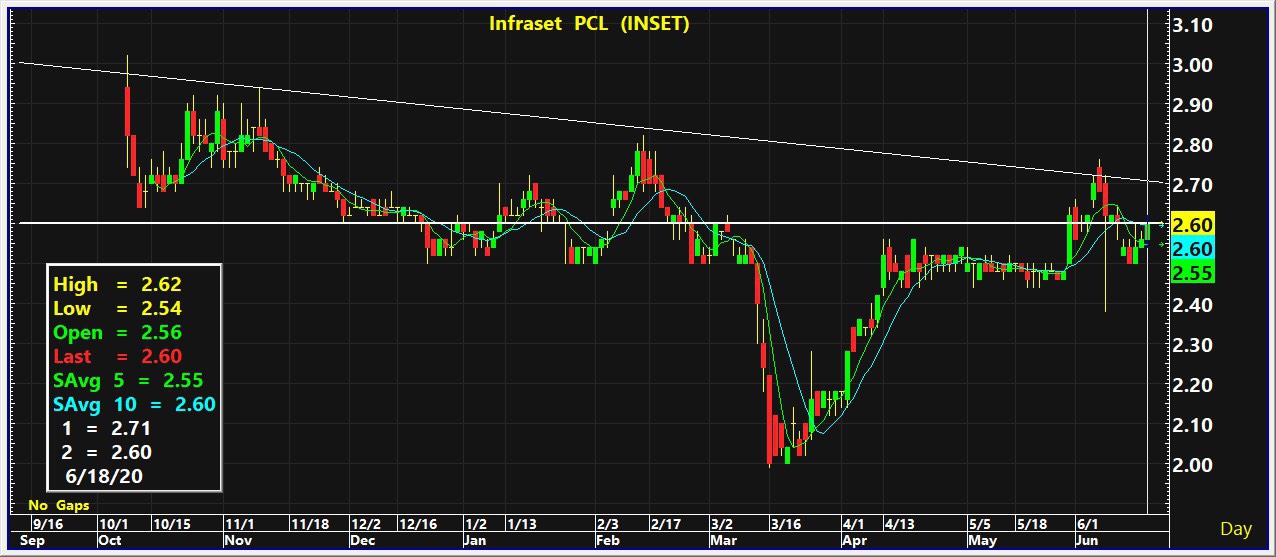Click the Infraset PCL (INSET) chart title
The width and height of the screenshot is (1276, 557).
589,24
